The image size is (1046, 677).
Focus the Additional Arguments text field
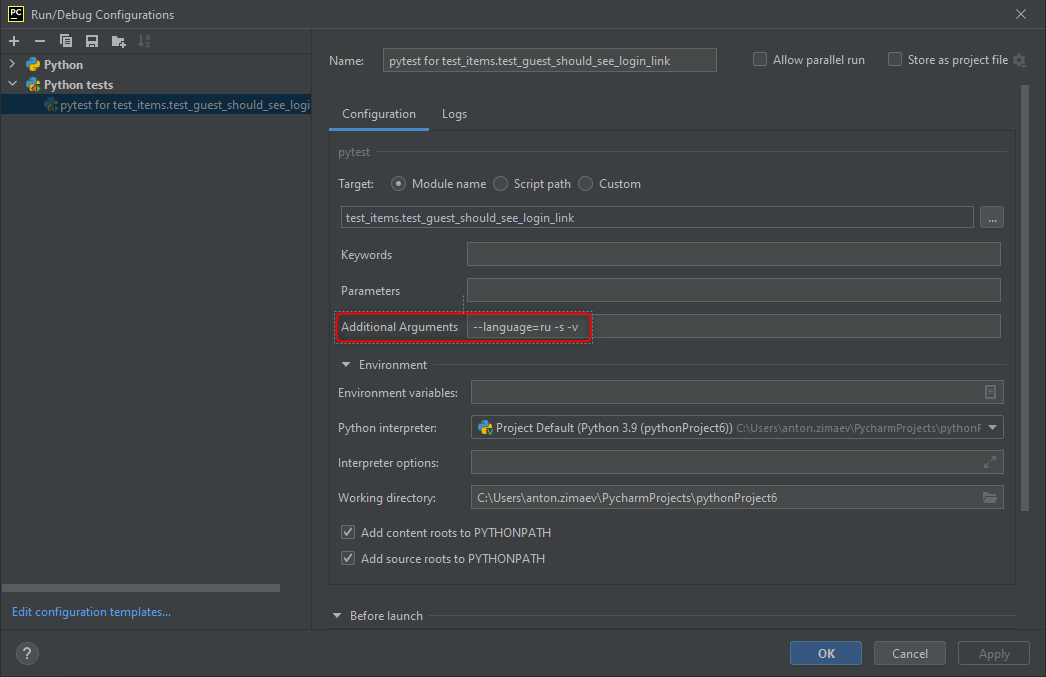pos(734,326)
